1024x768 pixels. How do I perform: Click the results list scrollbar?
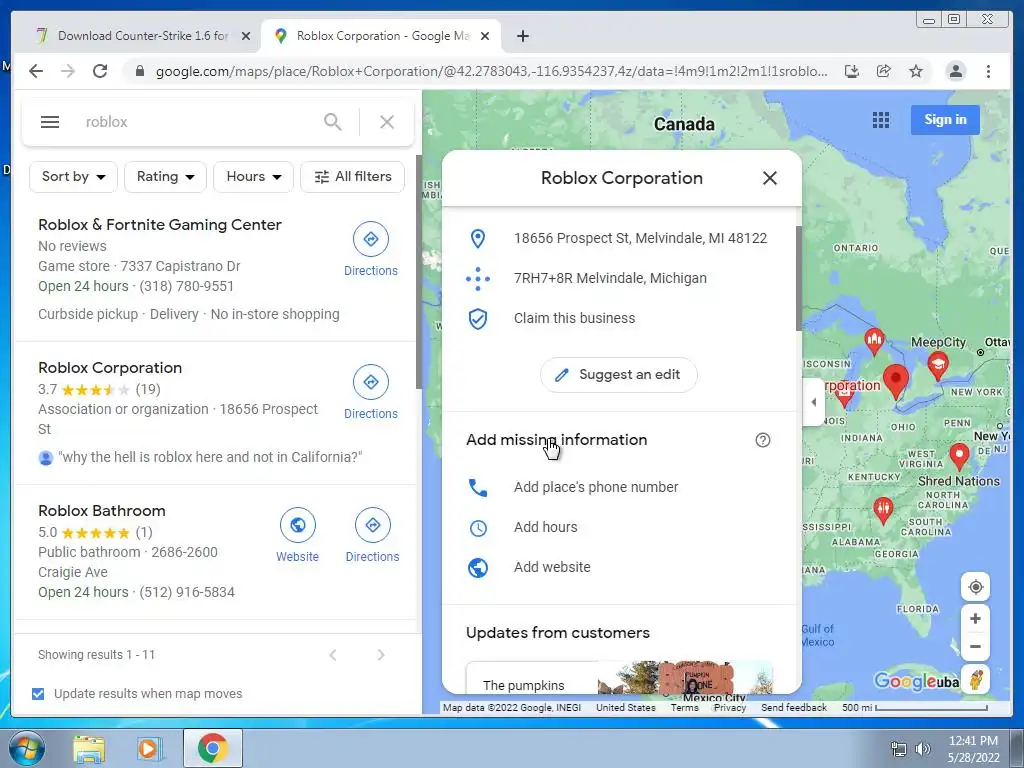click(x=419, y=272)
